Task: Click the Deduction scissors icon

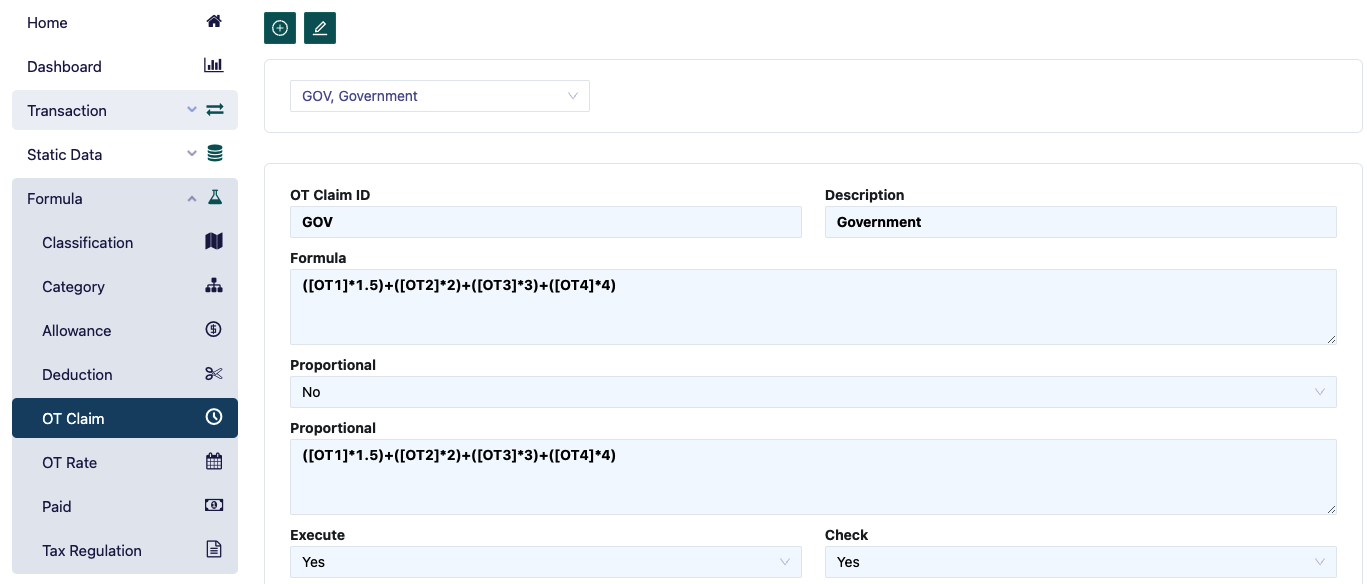Action: point(214,373)
